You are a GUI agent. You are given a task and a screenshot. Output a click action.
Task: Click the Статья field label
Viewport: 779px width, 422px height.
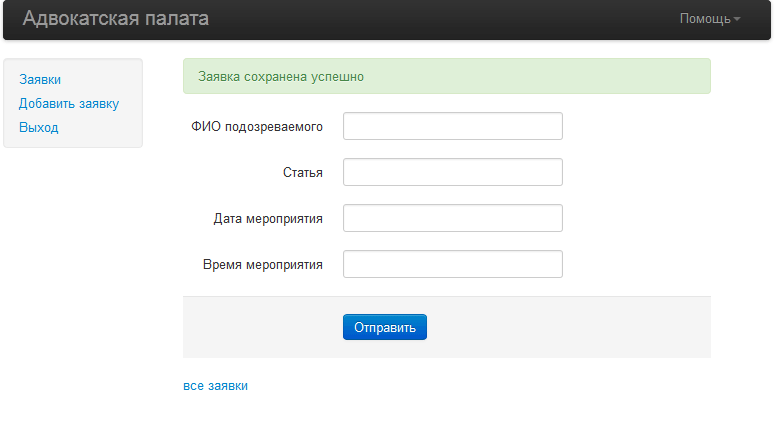pos(303,172)
